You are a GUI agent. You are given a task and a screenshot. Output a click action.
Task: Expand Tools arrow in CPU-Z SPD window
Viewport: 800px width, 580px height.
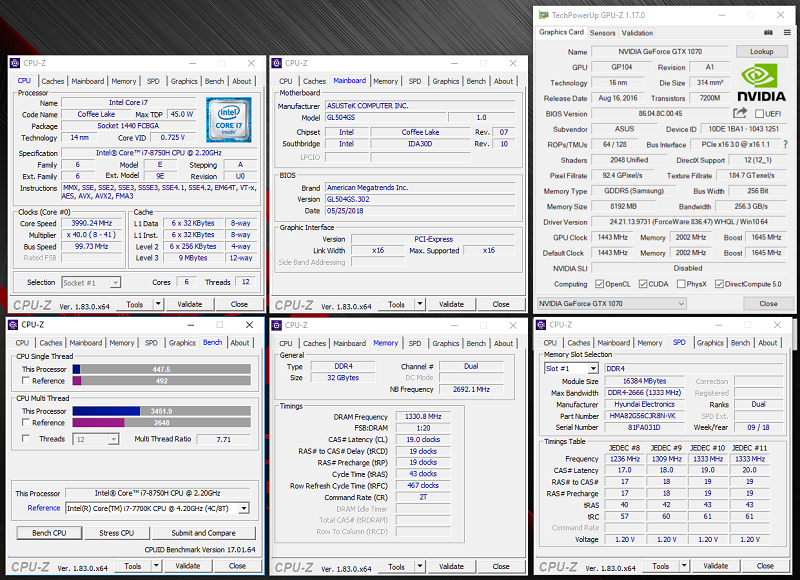684,566
